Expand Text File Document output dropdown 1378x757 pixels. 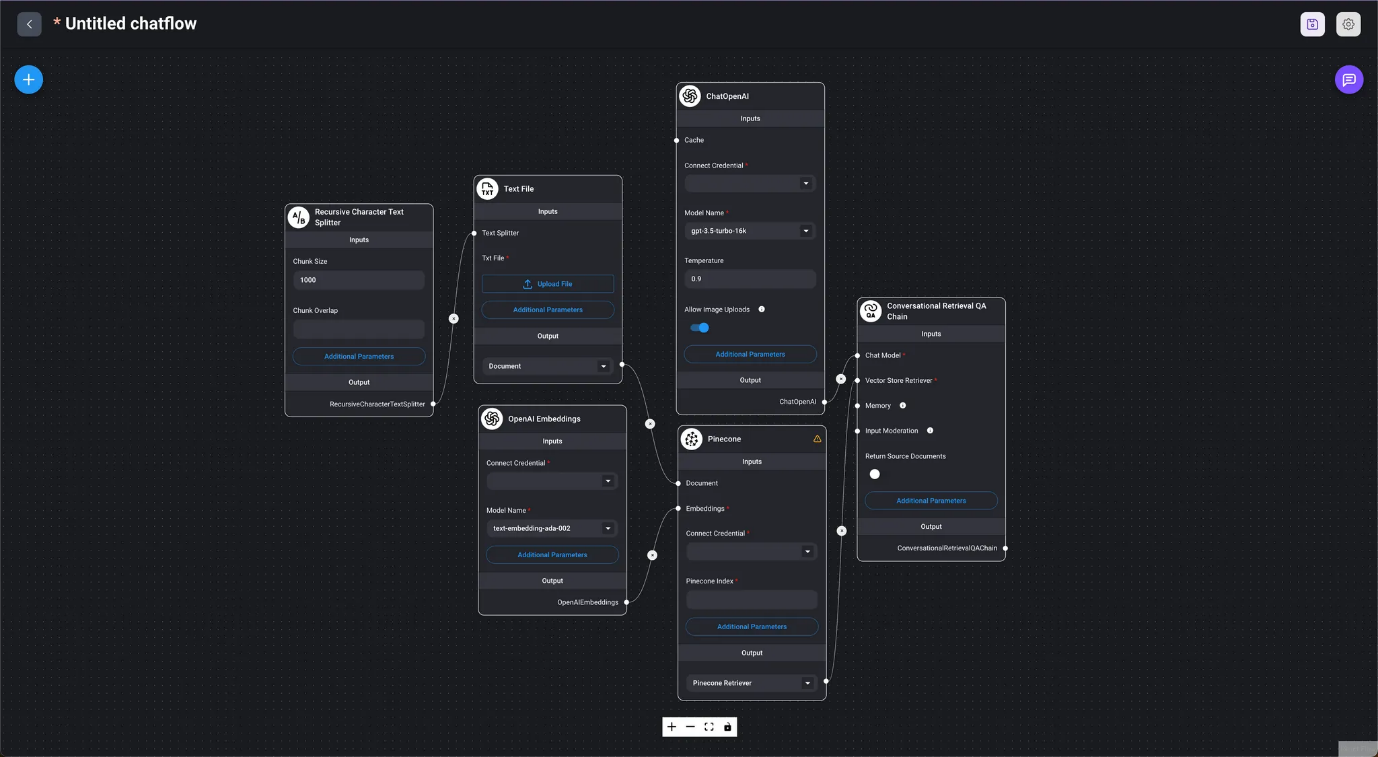547,366
